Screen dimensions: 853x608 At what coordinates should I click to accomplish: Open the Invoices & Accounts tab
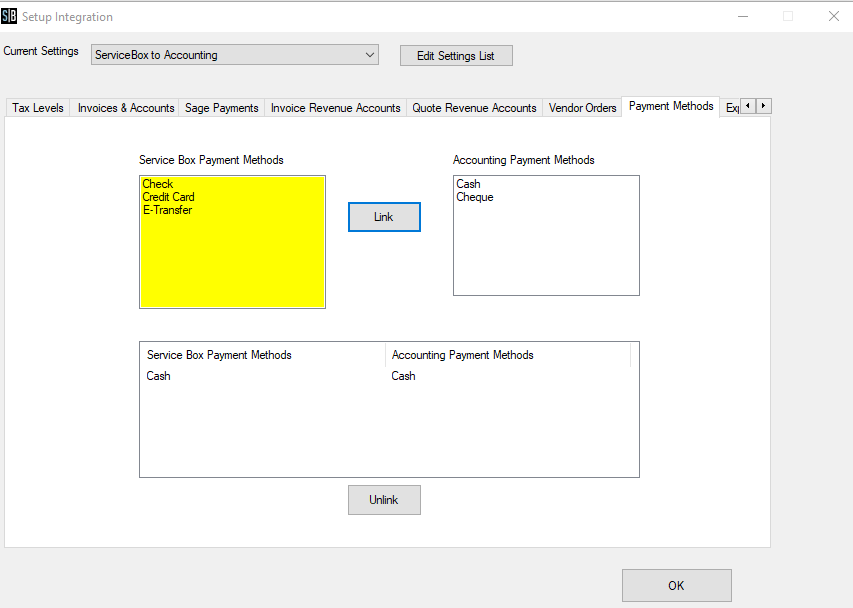point(126,108)
